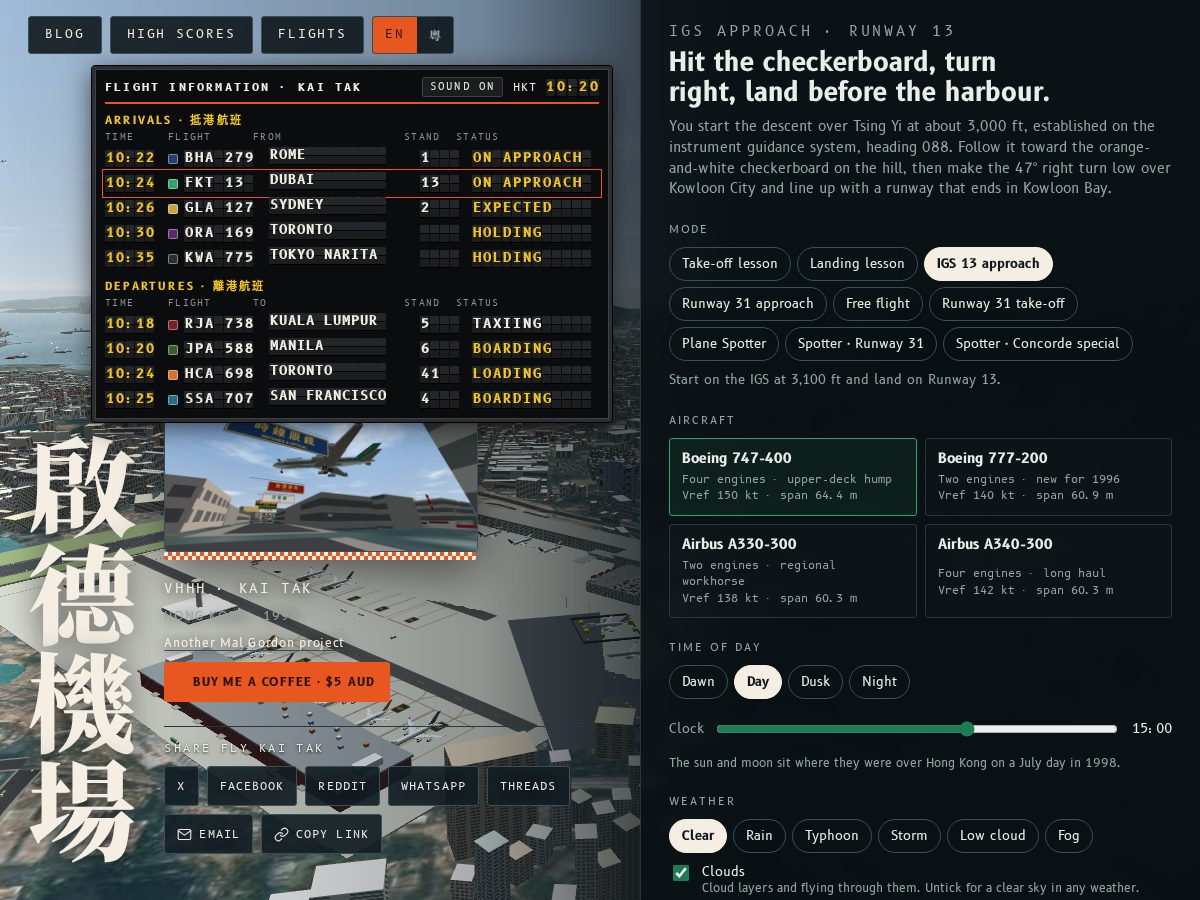Open the Blog page

pos(65,35)
